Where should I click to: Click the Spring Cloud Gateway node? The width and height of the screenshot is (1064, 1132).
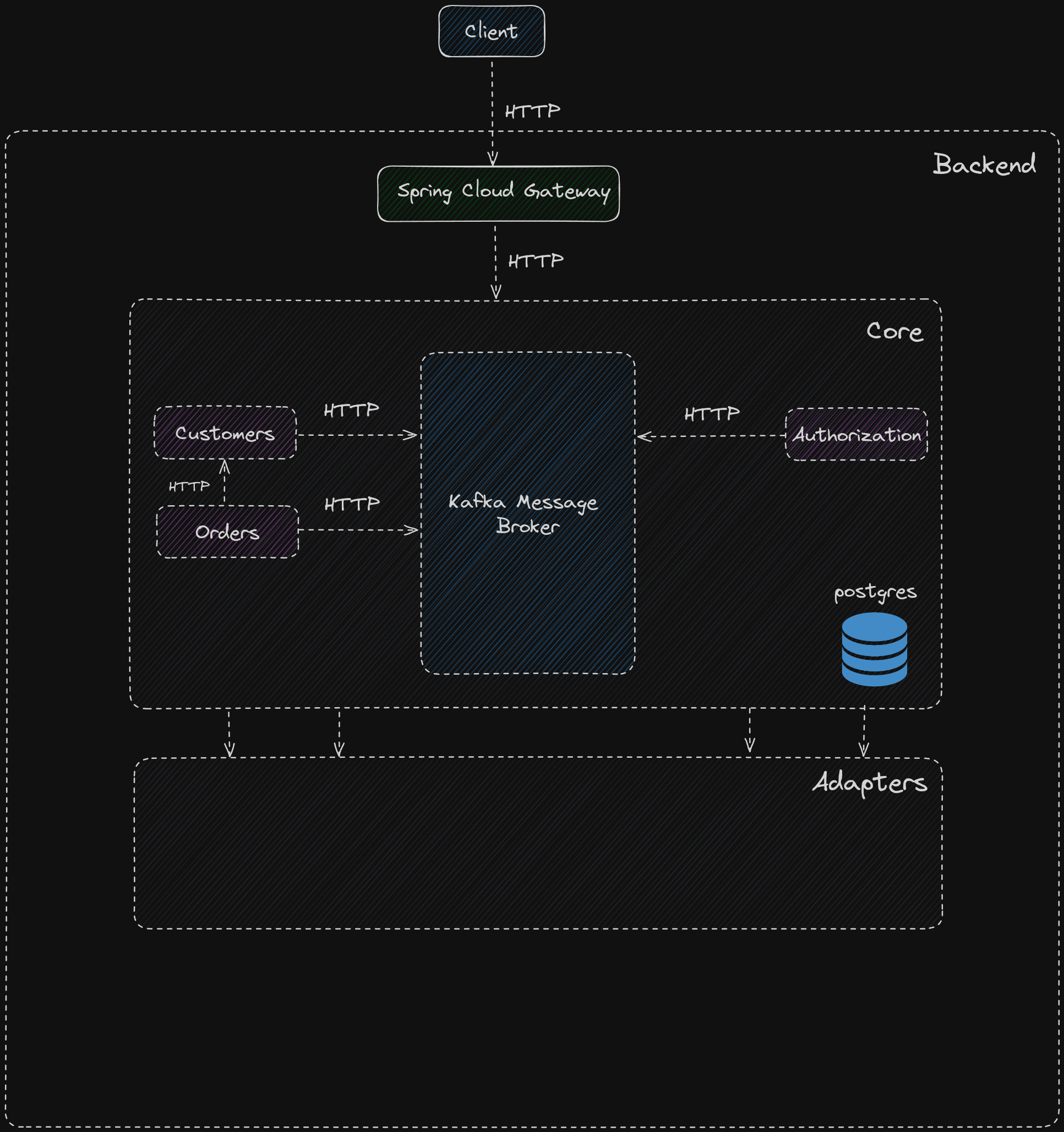[498, 194]
